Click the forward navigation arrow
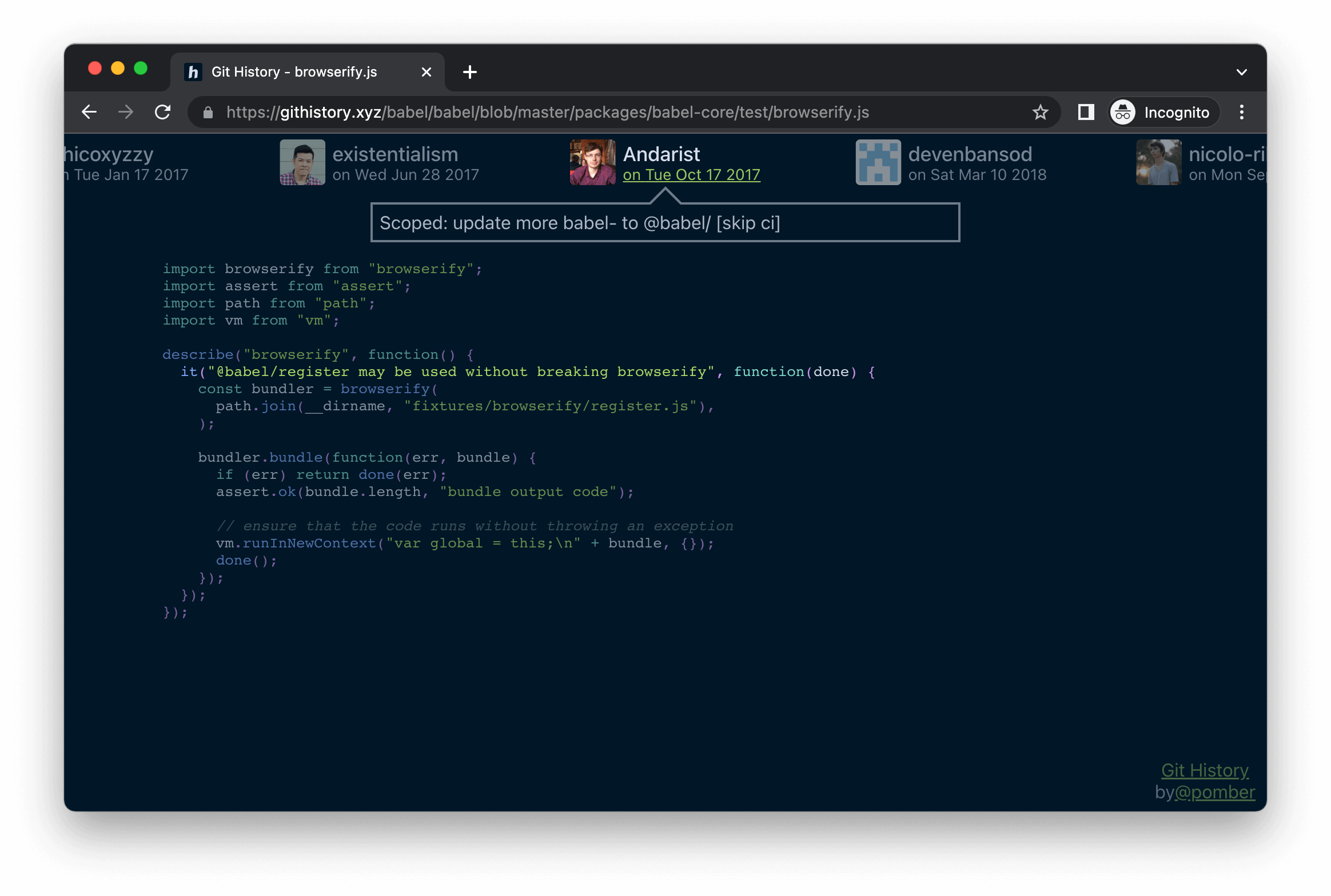Screen dimensions: 1331x896 click(126, 112)
